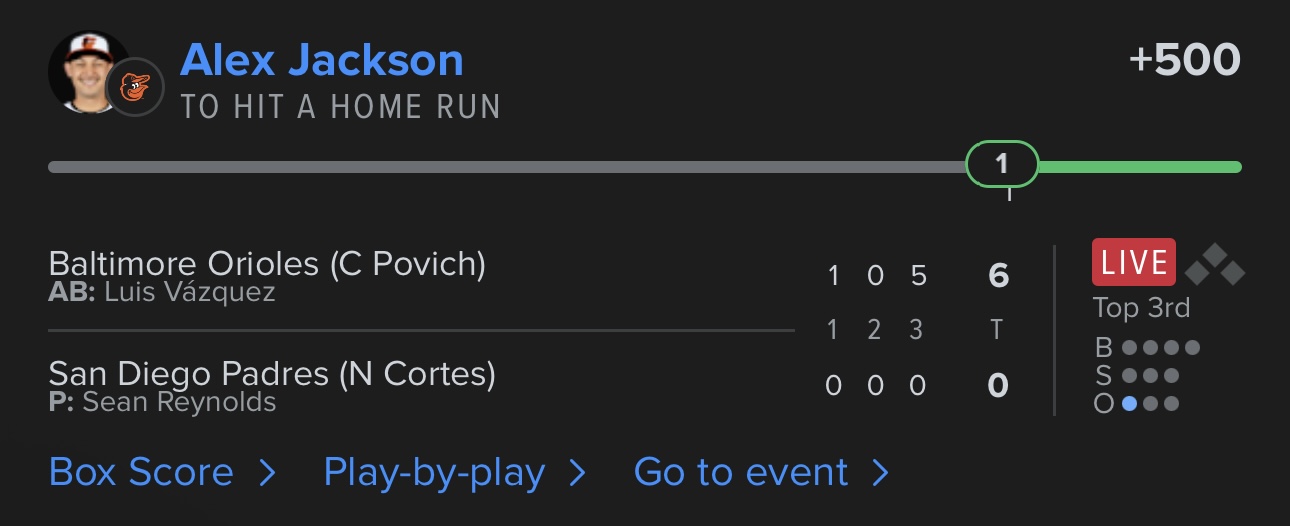1290x526 pixels.
Task: Click the strikes count indicator dots
Action: tap(1150, 376)
